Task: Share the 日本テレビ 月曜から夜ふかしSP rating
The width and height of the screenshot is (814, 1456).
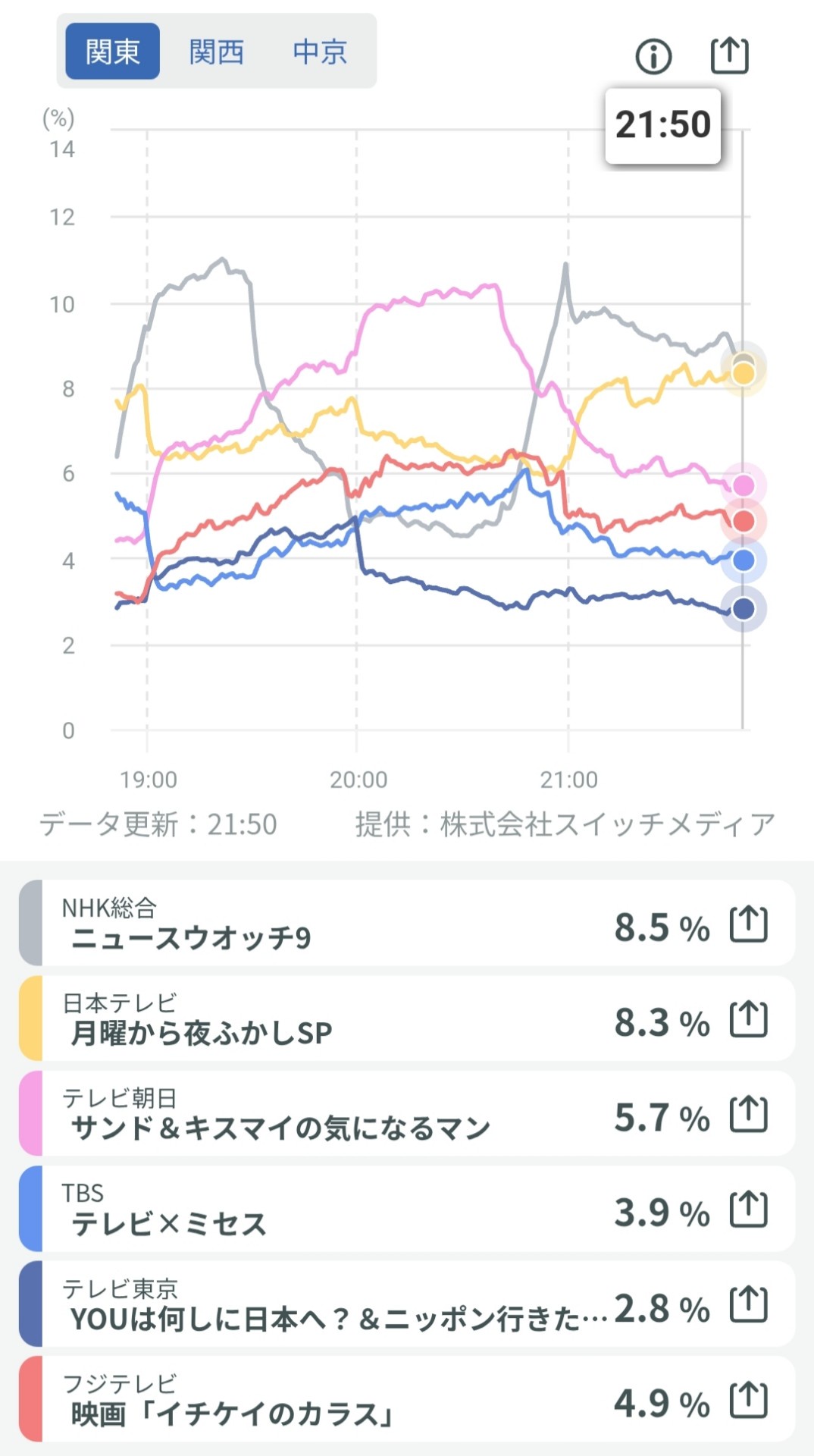Action: pyautogui.click(x=748, y=1019)
